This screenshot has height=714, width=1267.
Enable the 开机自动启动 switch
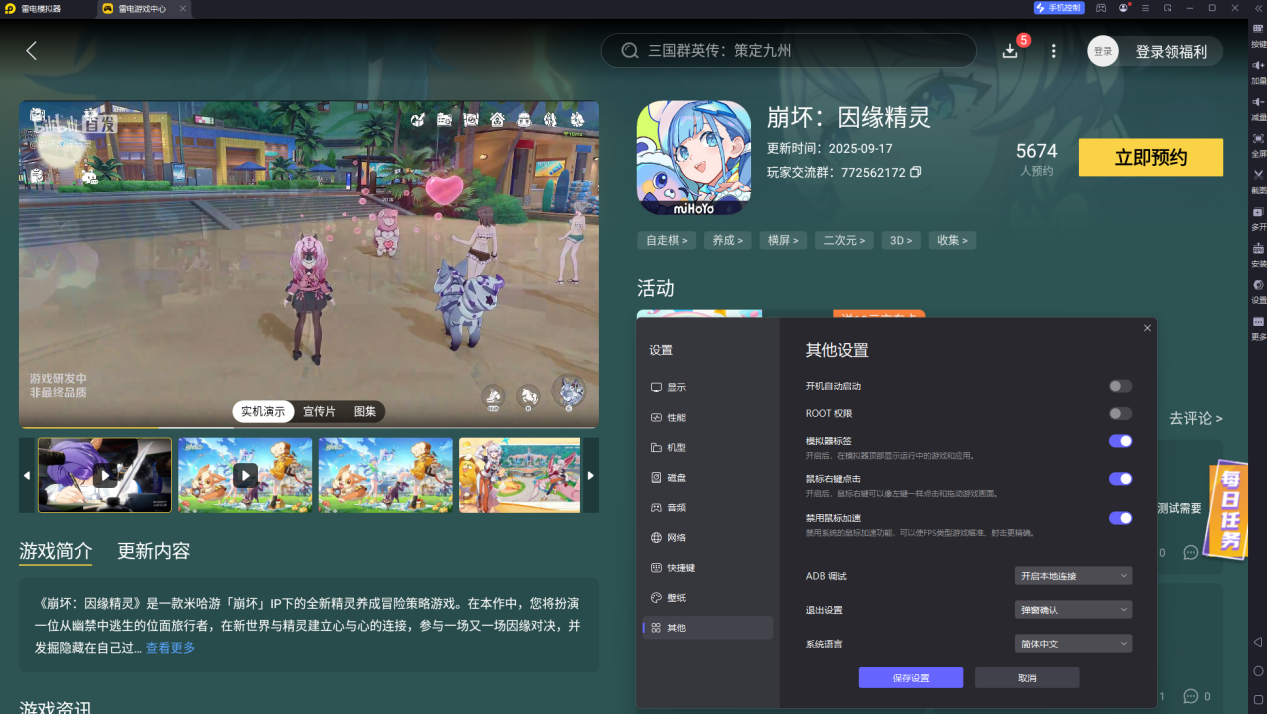pos(1120,386)
